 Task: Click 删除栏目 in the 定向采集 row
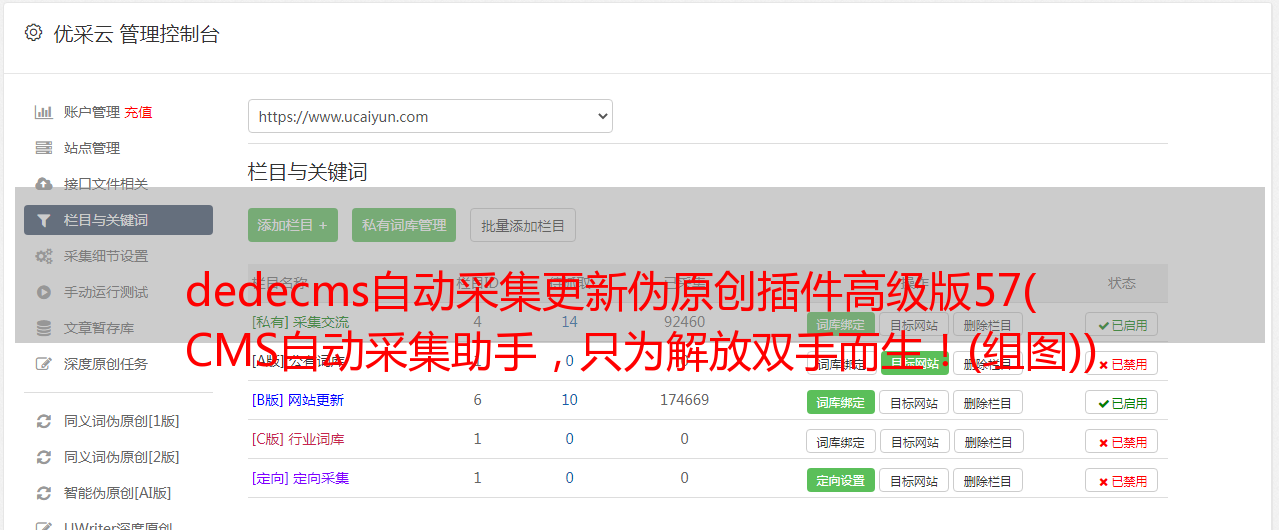pos(987,480)
